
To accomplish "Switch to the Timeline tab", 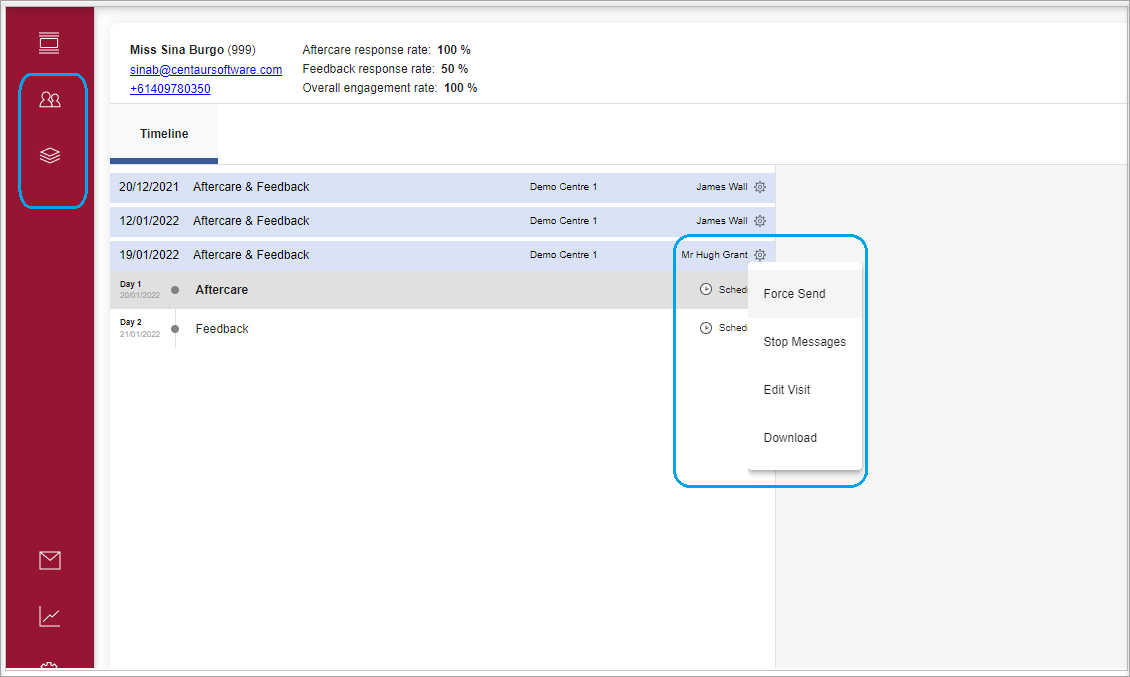I will tap(164, 134).
